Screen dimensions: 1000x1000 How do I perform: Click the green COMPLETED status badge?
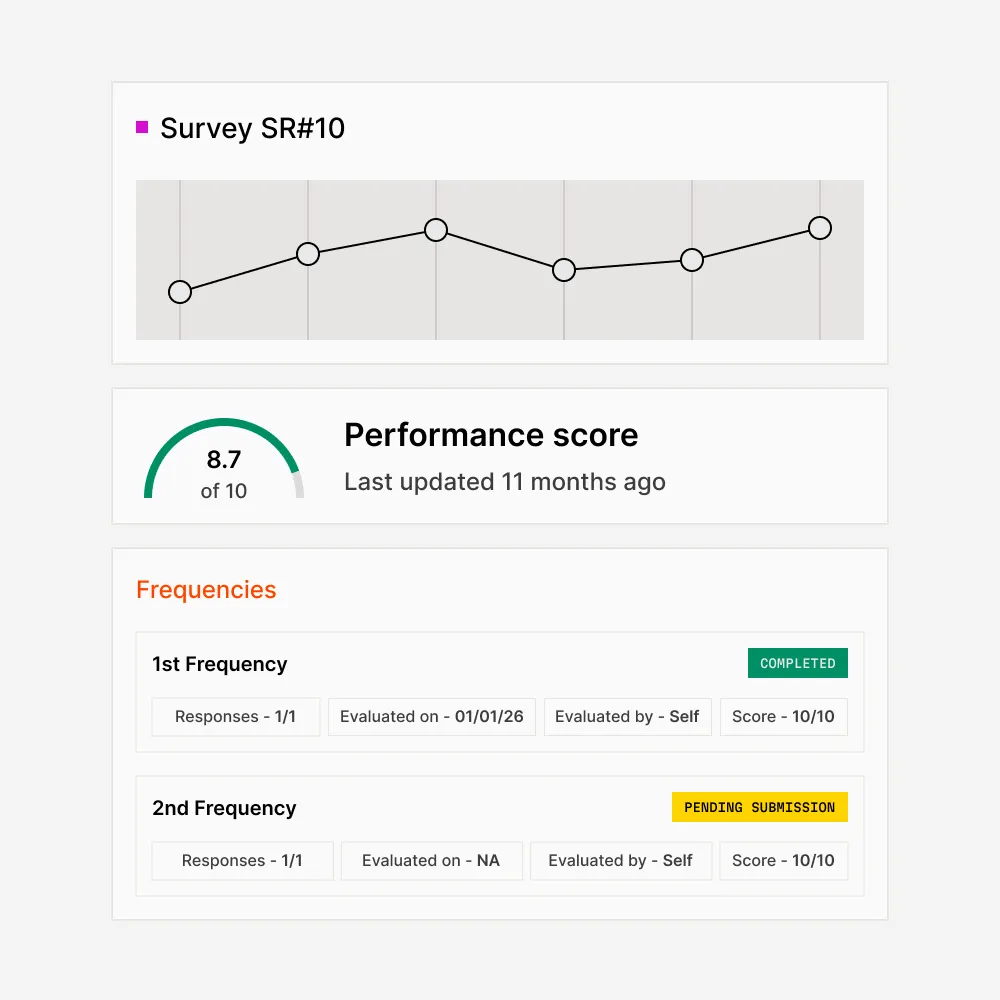point(798,663)
